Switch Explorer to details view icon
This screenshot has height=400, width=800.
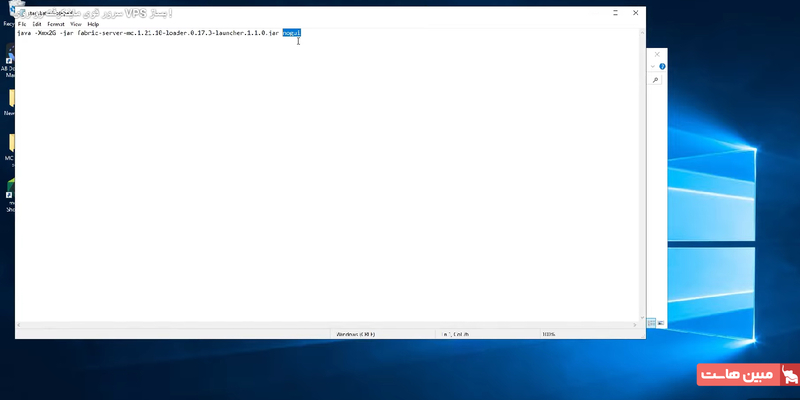[x=650, y=323]
